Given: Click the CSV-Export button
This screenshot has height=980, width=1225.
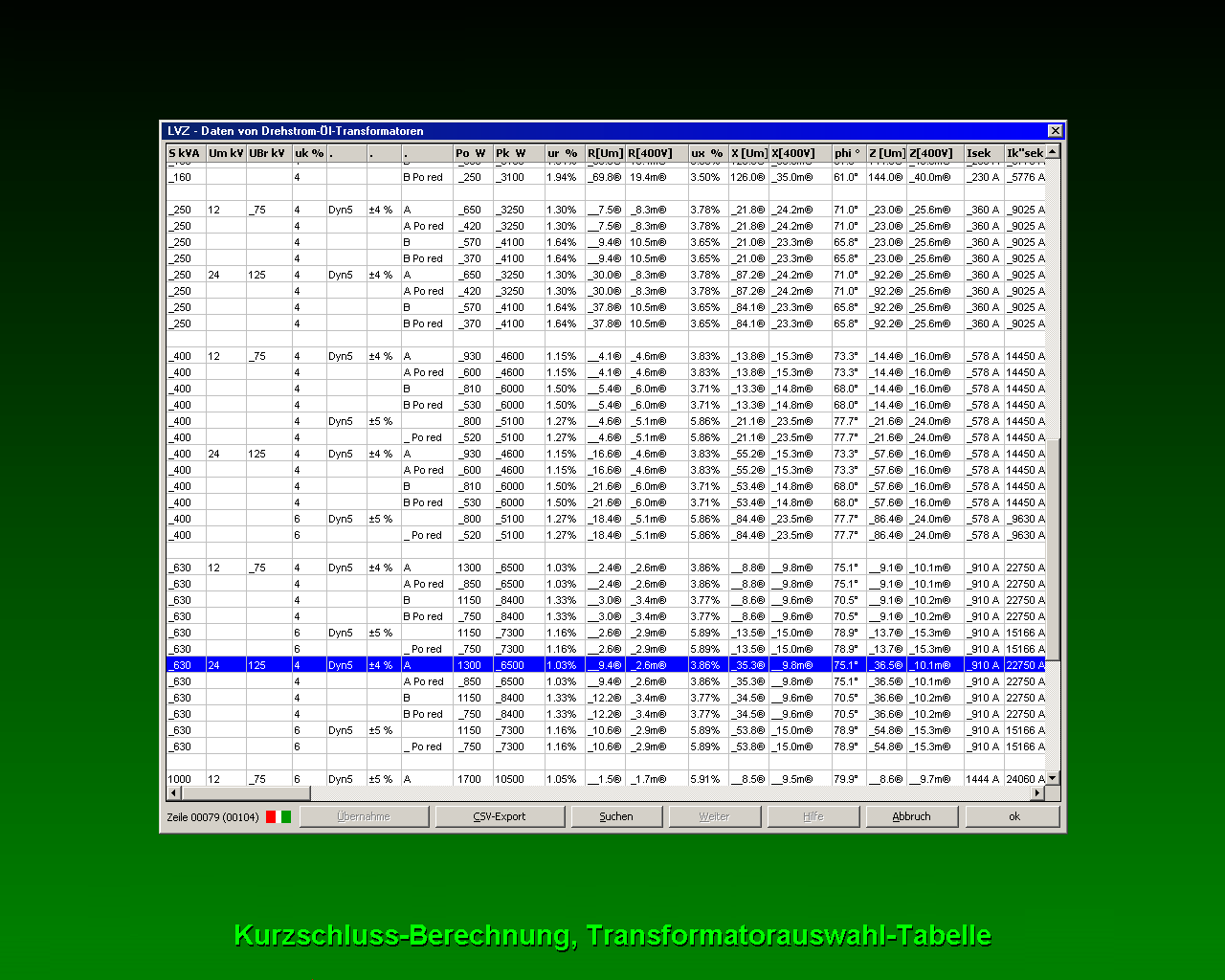Looking at the screenshot, I should (x=500, y=816).
